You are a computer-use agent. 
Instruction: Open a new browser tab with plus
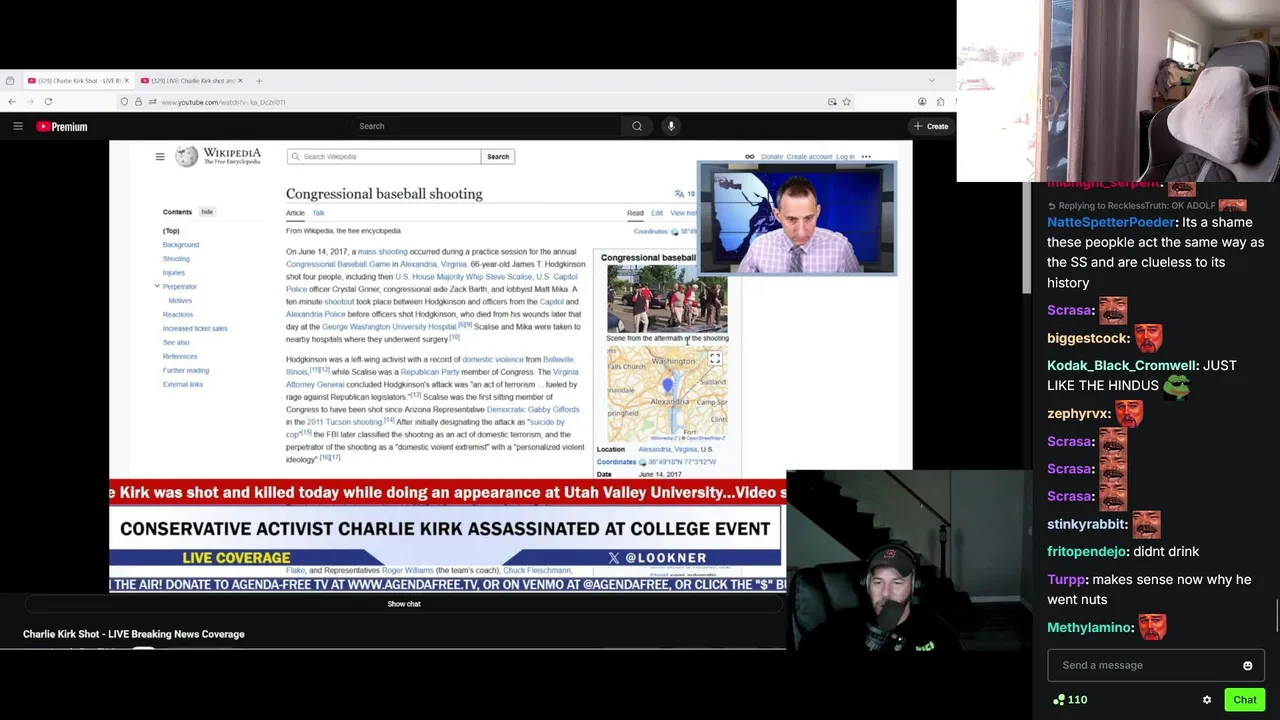(x=259, y=80)
